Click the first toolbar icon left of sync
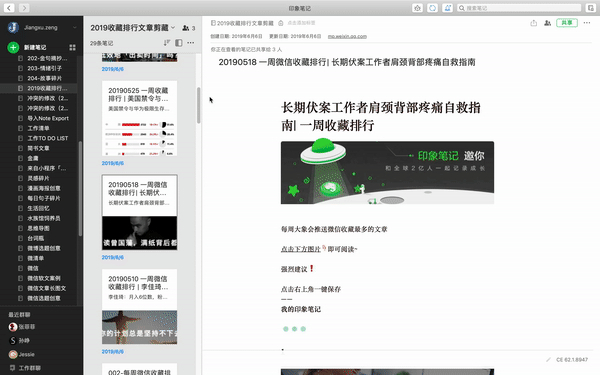This screenshot has height=375, width=600. coord(417,8)
